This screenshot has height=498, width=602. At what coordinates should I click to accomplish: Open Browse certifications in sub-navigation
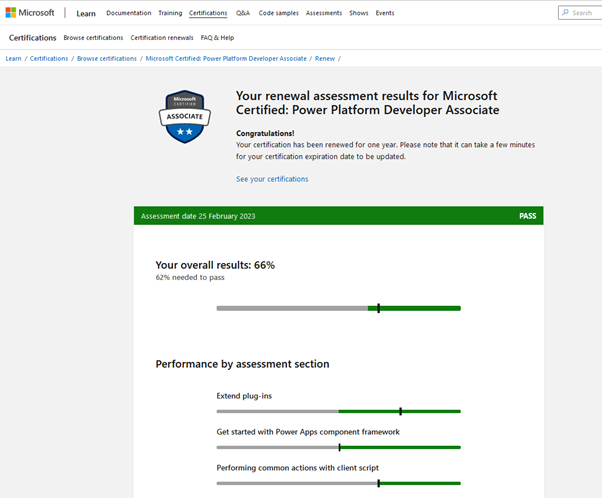tap(93, 38)
